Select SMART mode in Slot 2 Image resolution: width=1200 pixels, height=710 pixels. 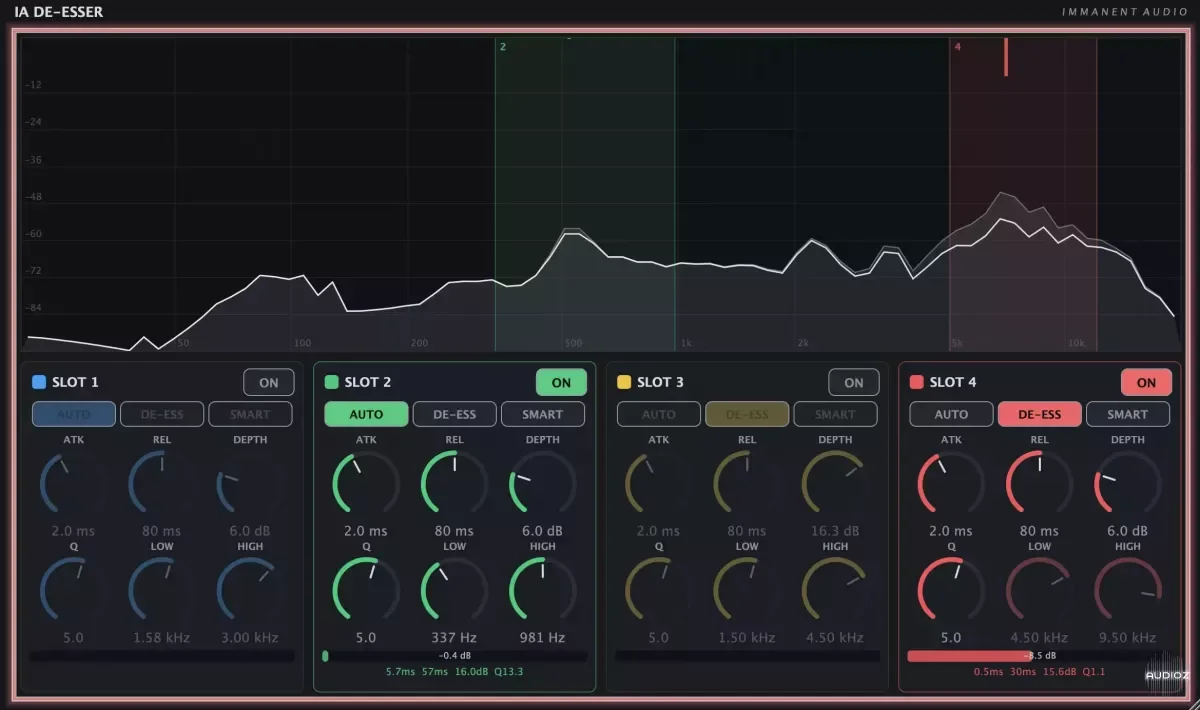pos(543,414)
